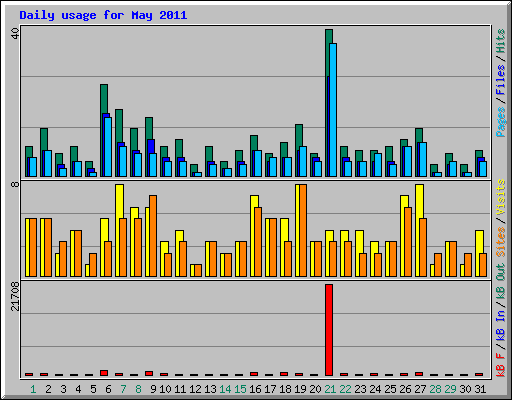Click the green hits bar for day 2
The height and width of the screenshot is (400, 512).
44,139
